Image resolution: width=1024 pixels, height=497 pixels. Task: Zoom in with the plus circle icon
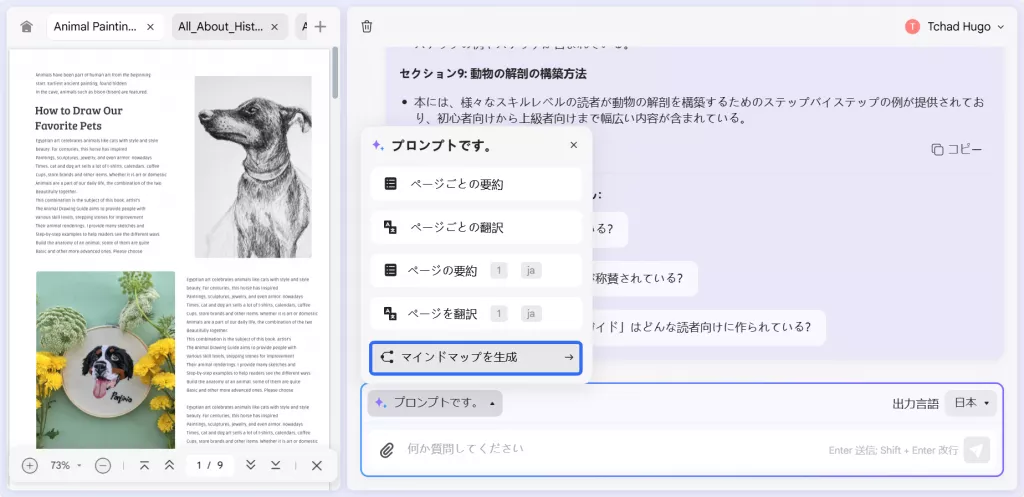(x=29, y=466)
